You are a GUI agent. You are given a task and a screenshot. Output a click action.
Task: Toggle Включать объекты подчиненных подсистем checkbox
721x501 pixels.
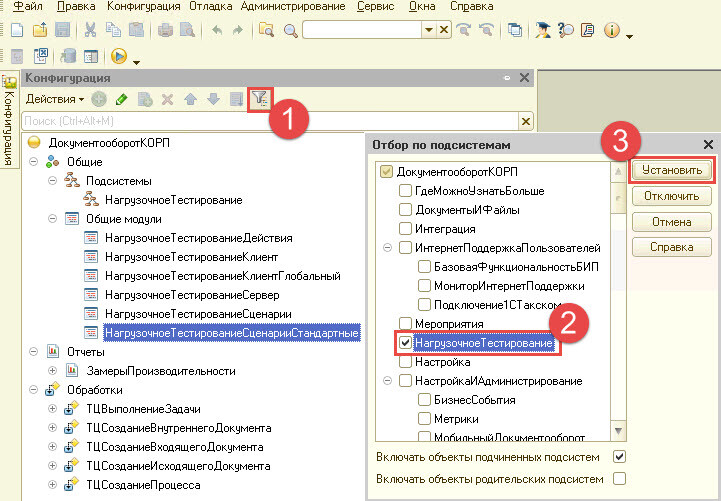[619, 457]
